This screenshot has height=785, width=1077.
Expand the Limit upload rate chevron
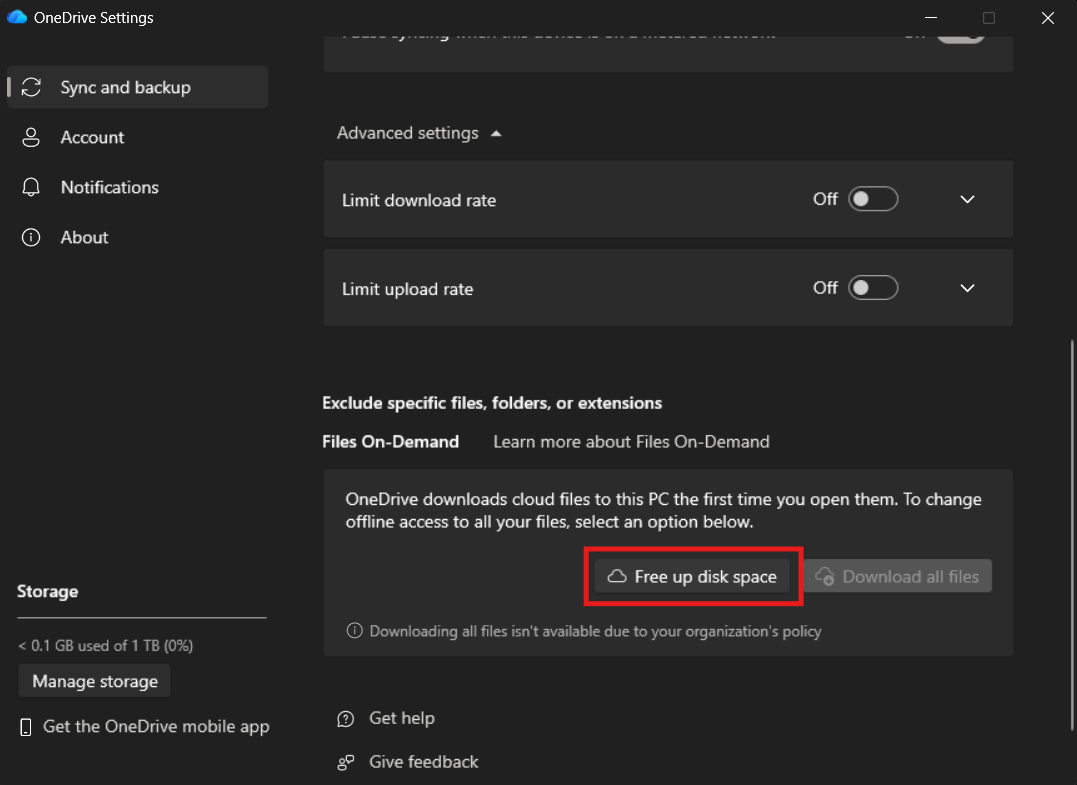[x=967, y=288]
